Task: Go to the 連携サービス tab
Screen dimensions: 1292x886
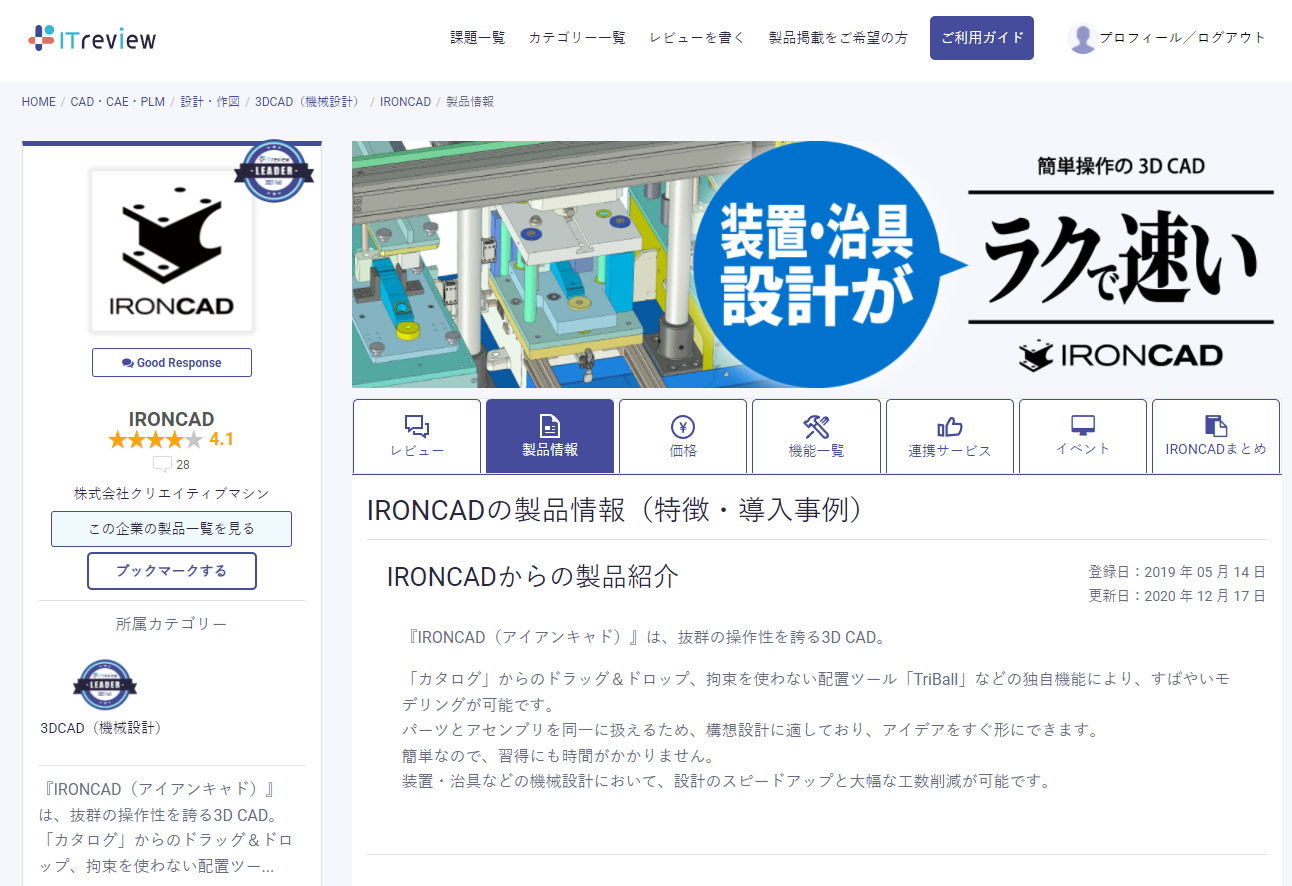Action: pos(950,436)
